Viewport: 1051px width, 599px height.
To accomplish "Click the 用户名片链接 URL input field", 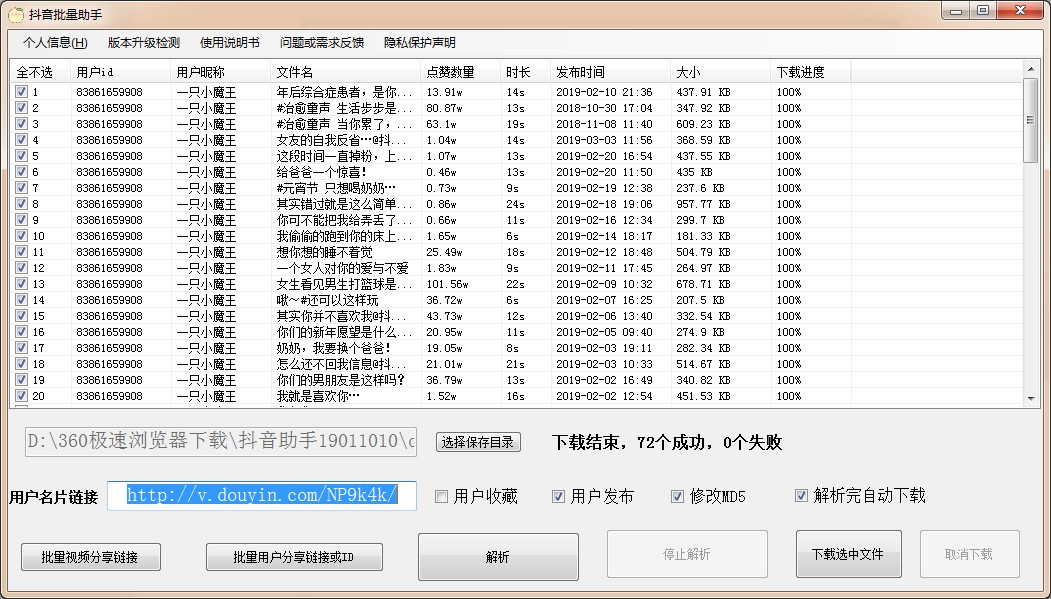I will coord(262,496).
